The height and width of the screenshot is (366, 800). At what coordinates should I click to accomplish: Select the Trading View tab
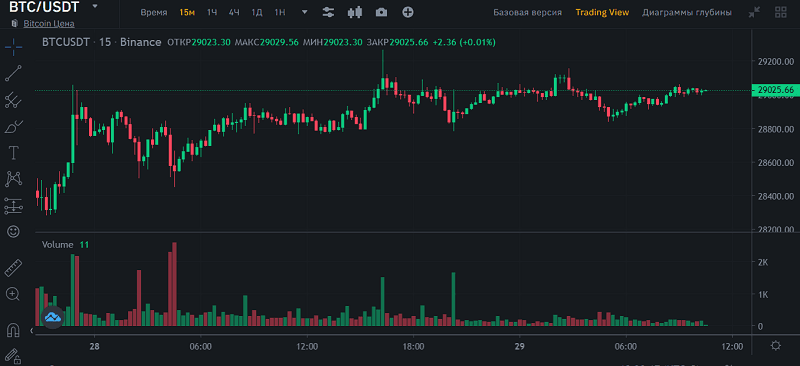coord(602,12)
